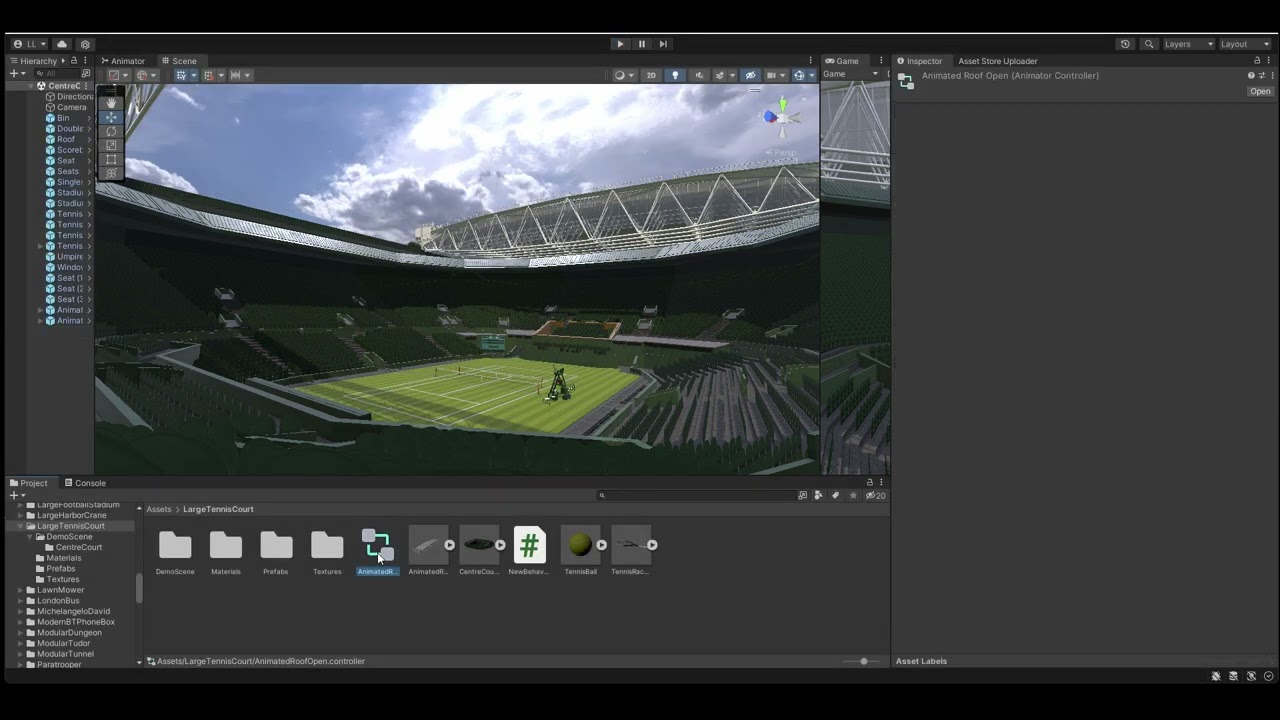Viewport: 1280px width, 720px height.
Task: Start Play mode
Action: point(620,44)
